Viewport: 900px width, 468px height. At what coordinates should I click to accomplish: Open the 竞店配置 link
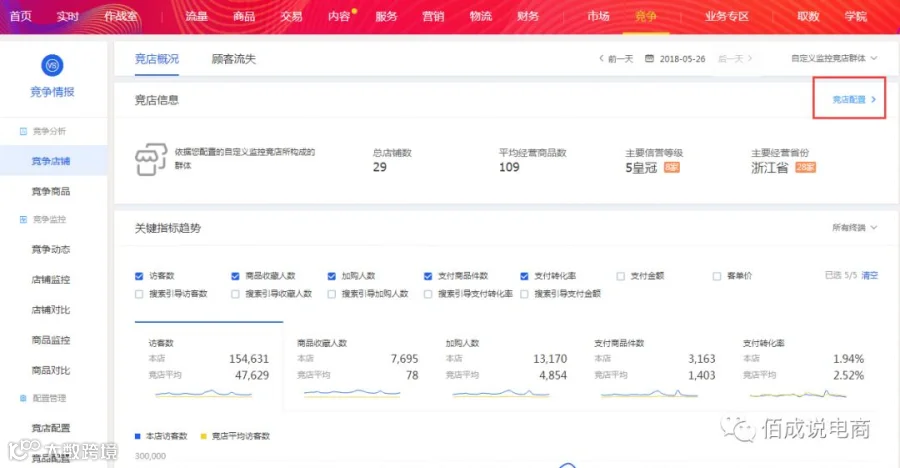854,99
